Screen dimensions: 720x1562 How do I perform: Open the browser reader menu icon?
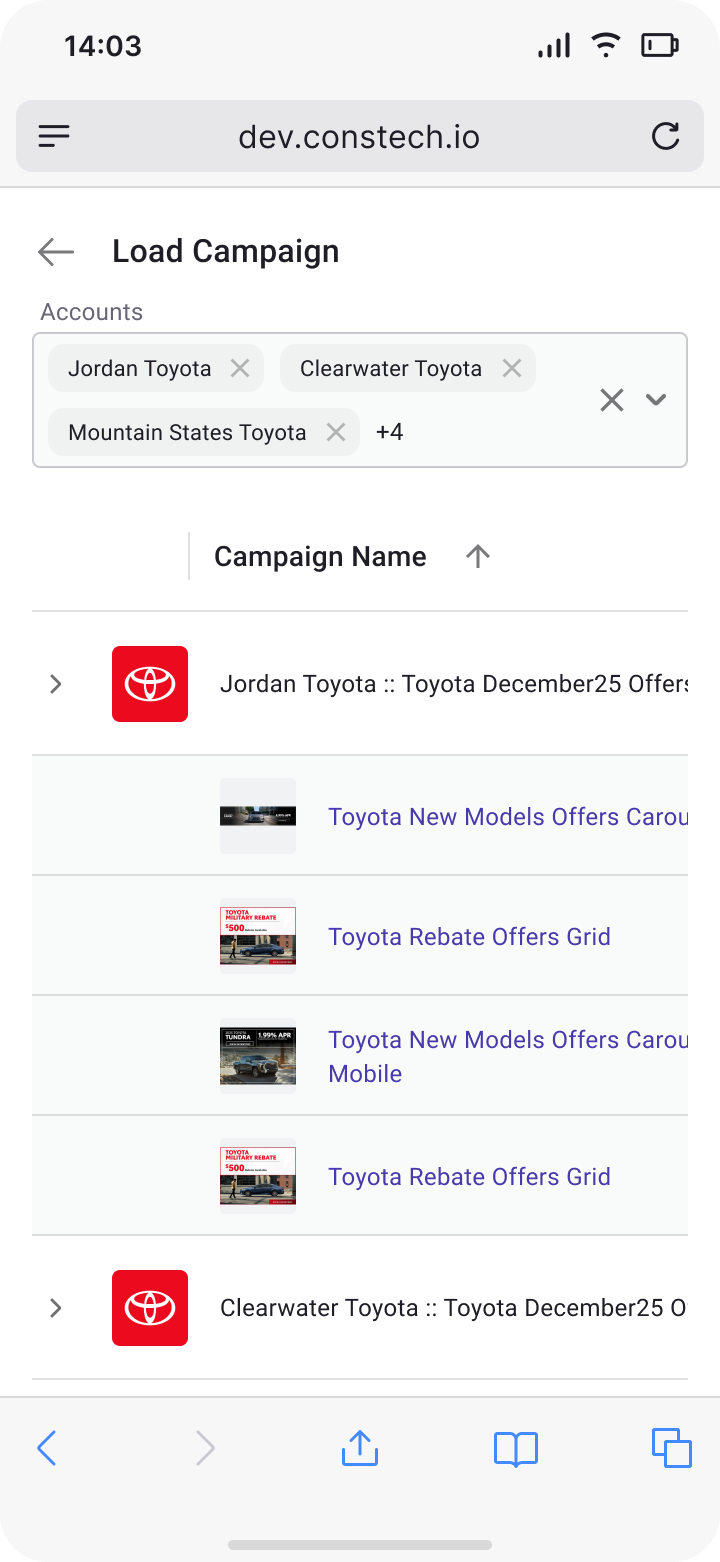click(54, 136)
